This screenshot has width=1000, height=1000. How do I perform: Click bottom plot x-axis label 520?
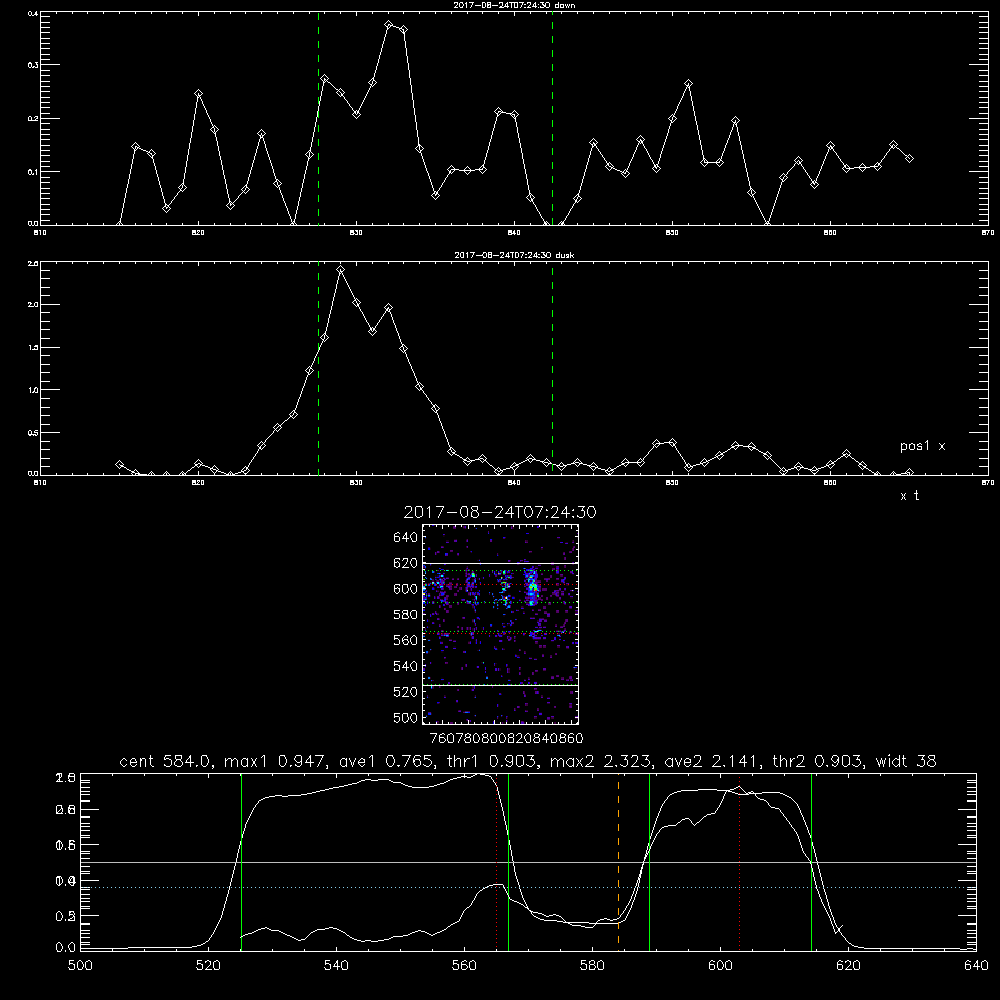(209, 966)
